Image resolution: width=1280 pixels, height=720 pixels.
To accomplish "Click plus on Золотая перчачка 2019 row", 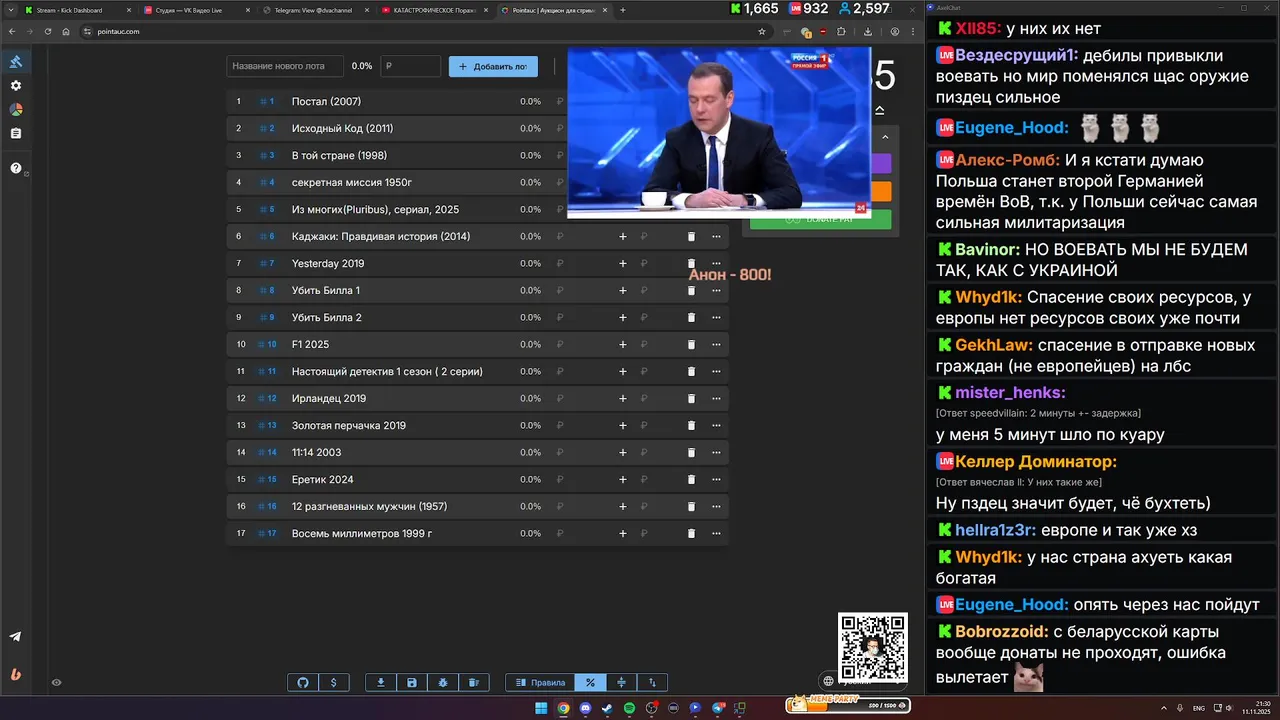I will 622,426.
